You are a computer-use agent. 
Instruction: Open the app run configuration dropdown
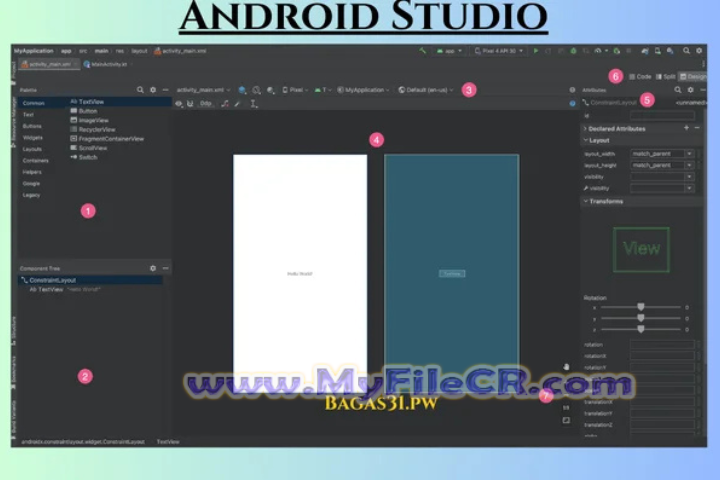pyautogui.click(x=449, y=51)
